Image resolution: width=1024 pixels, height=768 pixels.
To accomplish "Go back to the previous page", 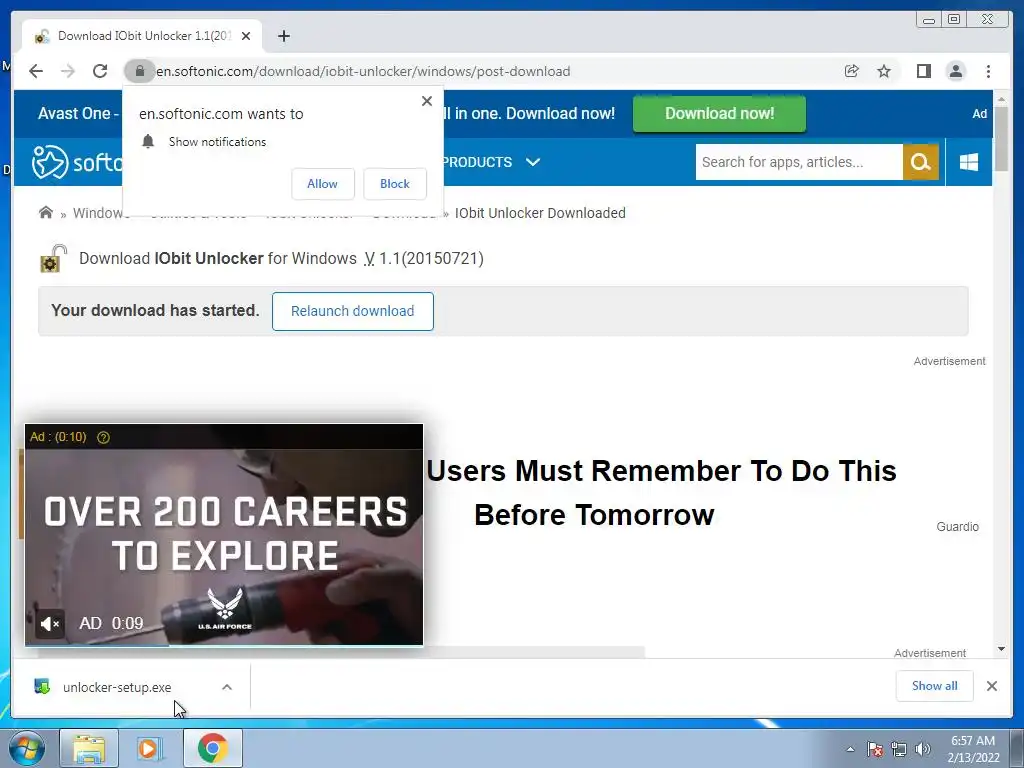I will click(x=36, y=71).
